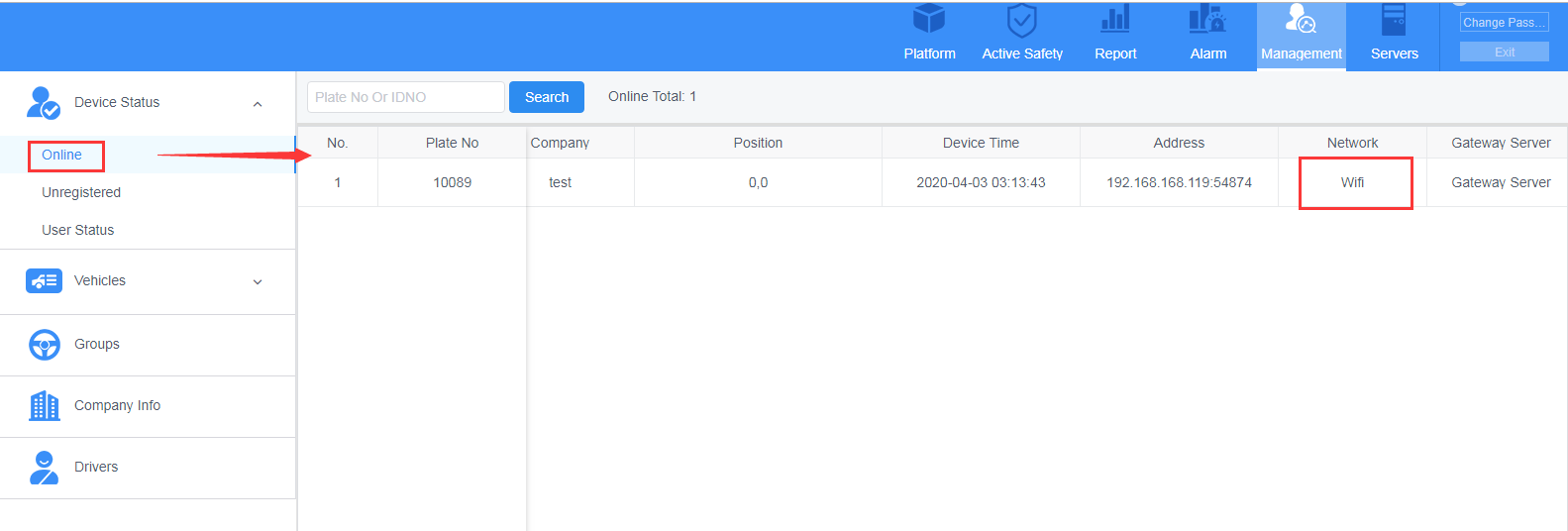Select User Status in sidebar
Screen dimensions: 1568x531
click(x=77, y=230)
